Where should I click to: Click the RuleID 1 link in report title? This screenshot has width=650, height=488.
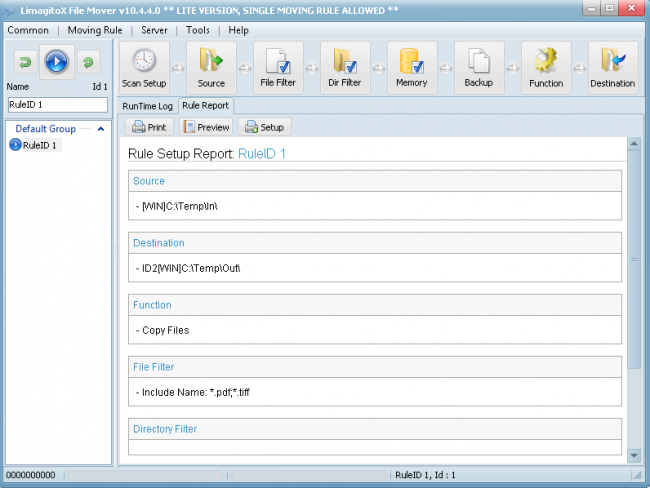pos(262,154)
